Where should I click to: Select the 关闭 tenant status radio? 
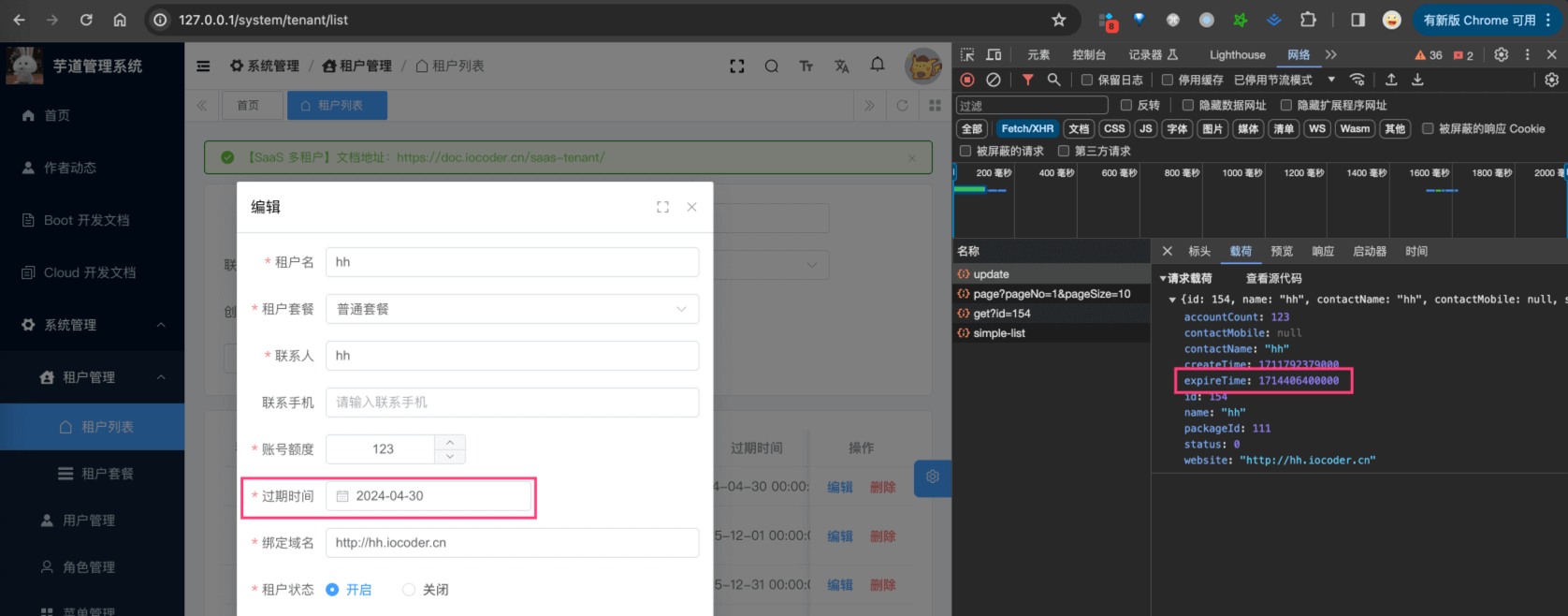coord(409,590)
